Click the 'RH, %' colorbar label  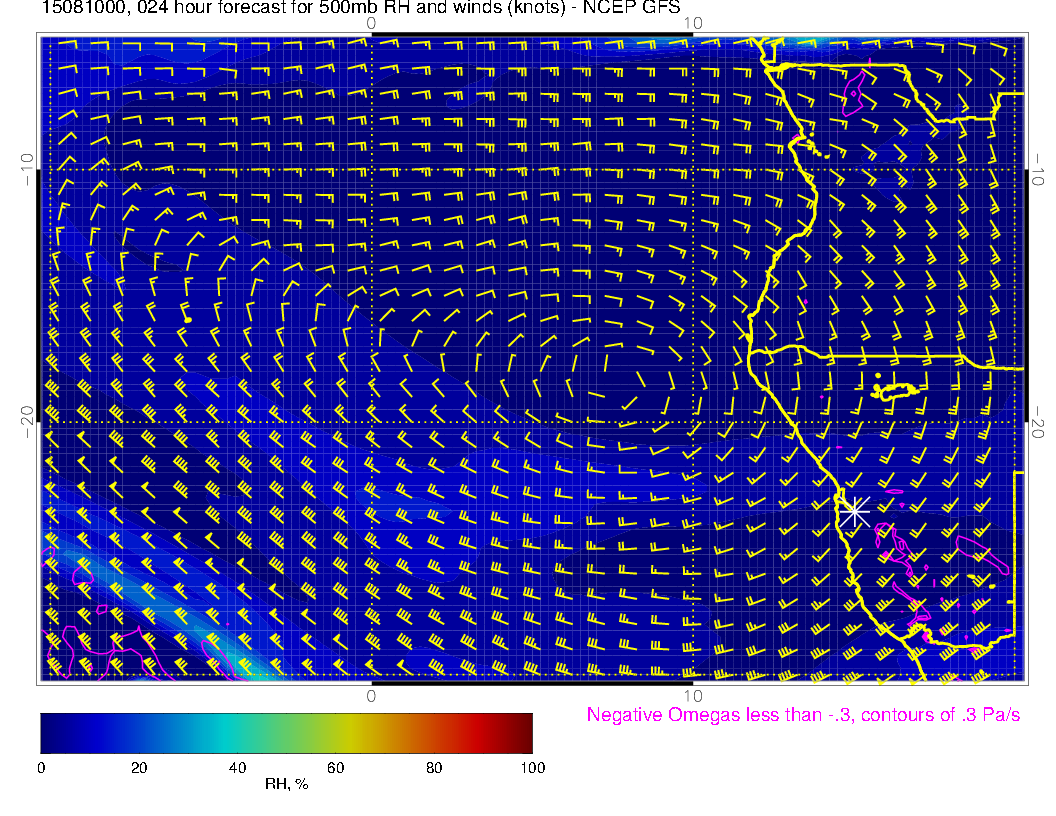(286, 784)
